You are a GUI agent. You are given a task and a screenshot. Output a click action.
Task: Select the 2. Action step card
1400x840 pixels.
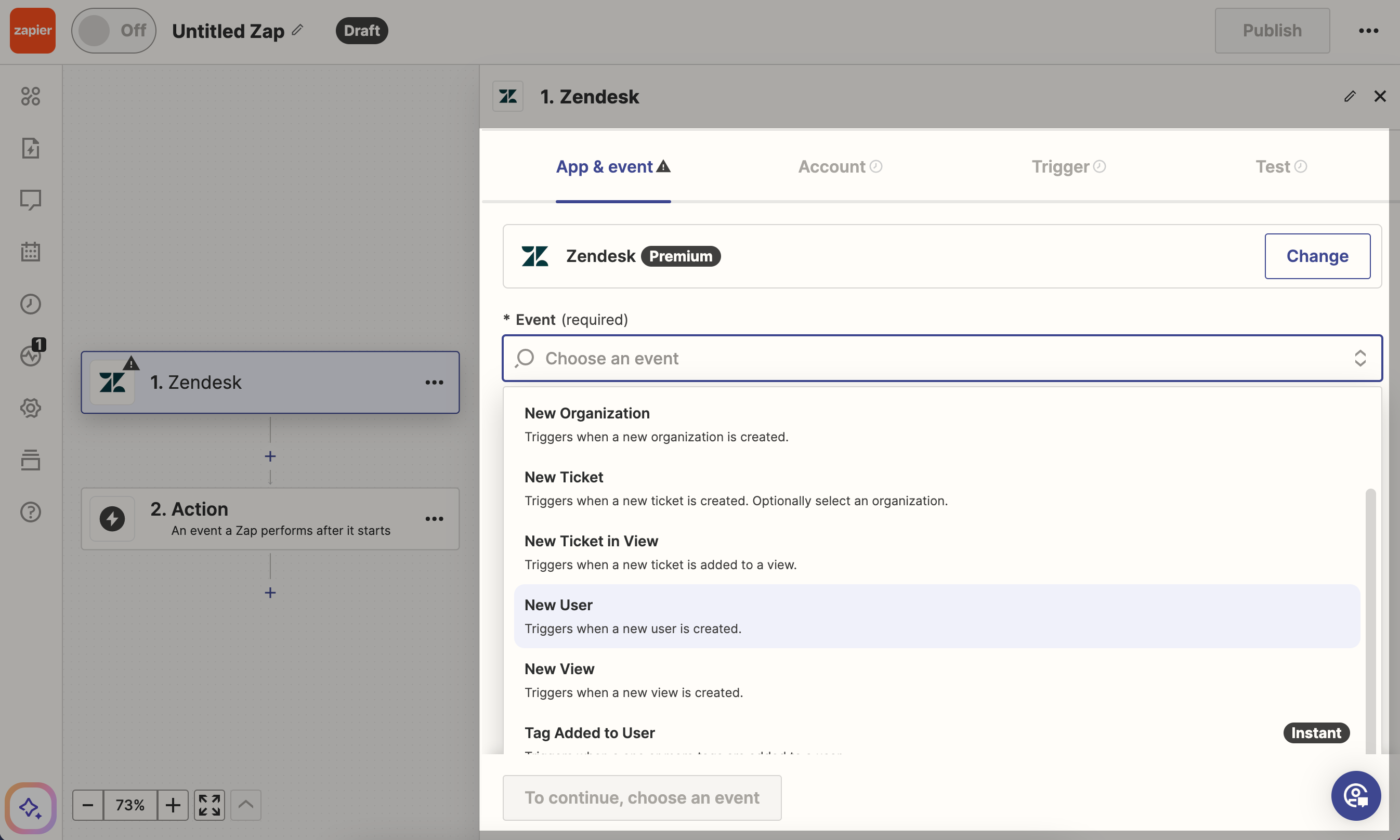click(x=270, y=518)
